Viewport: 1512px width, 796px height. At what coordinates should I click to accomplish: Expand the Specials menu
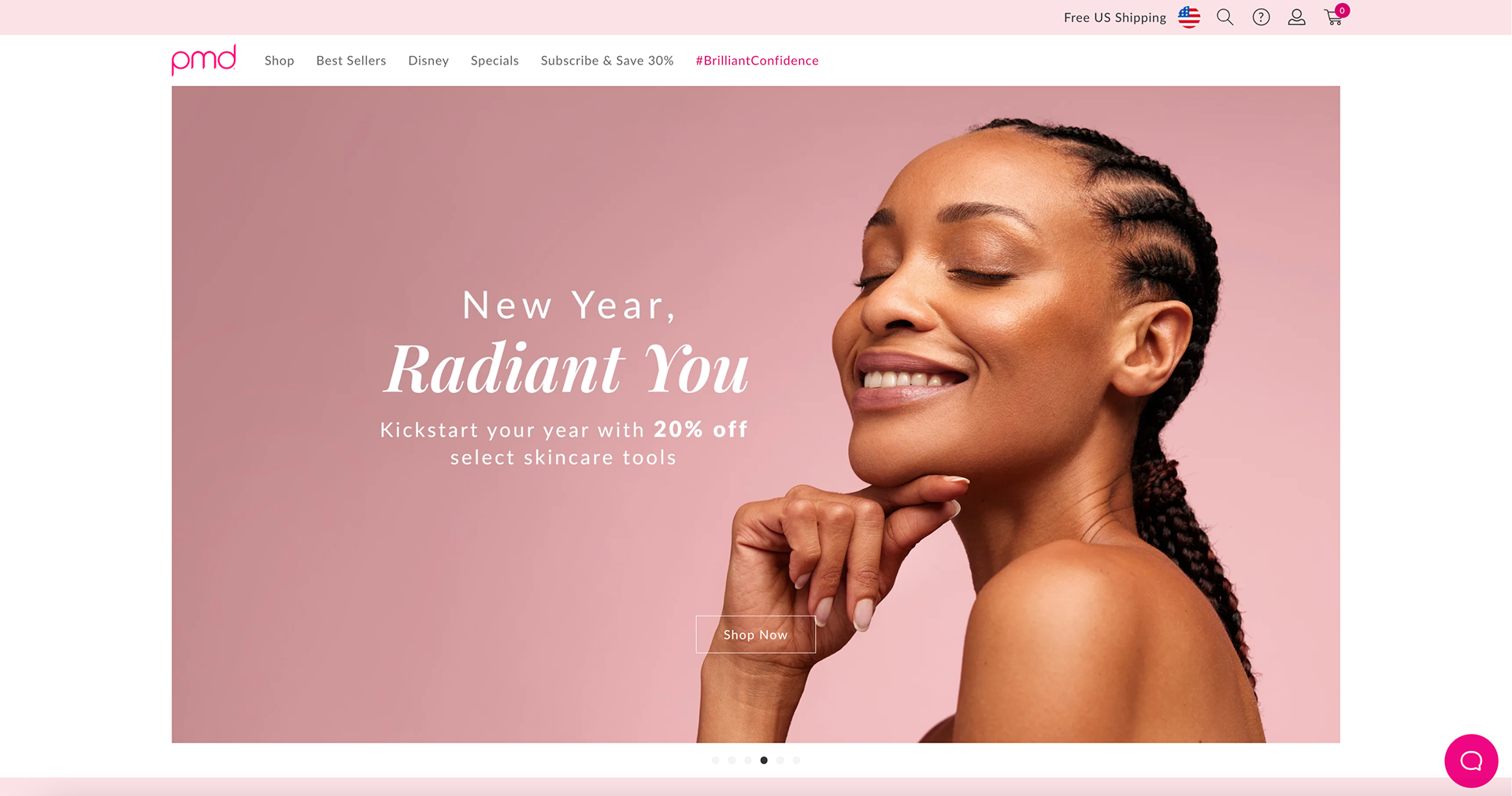point(495,61)
